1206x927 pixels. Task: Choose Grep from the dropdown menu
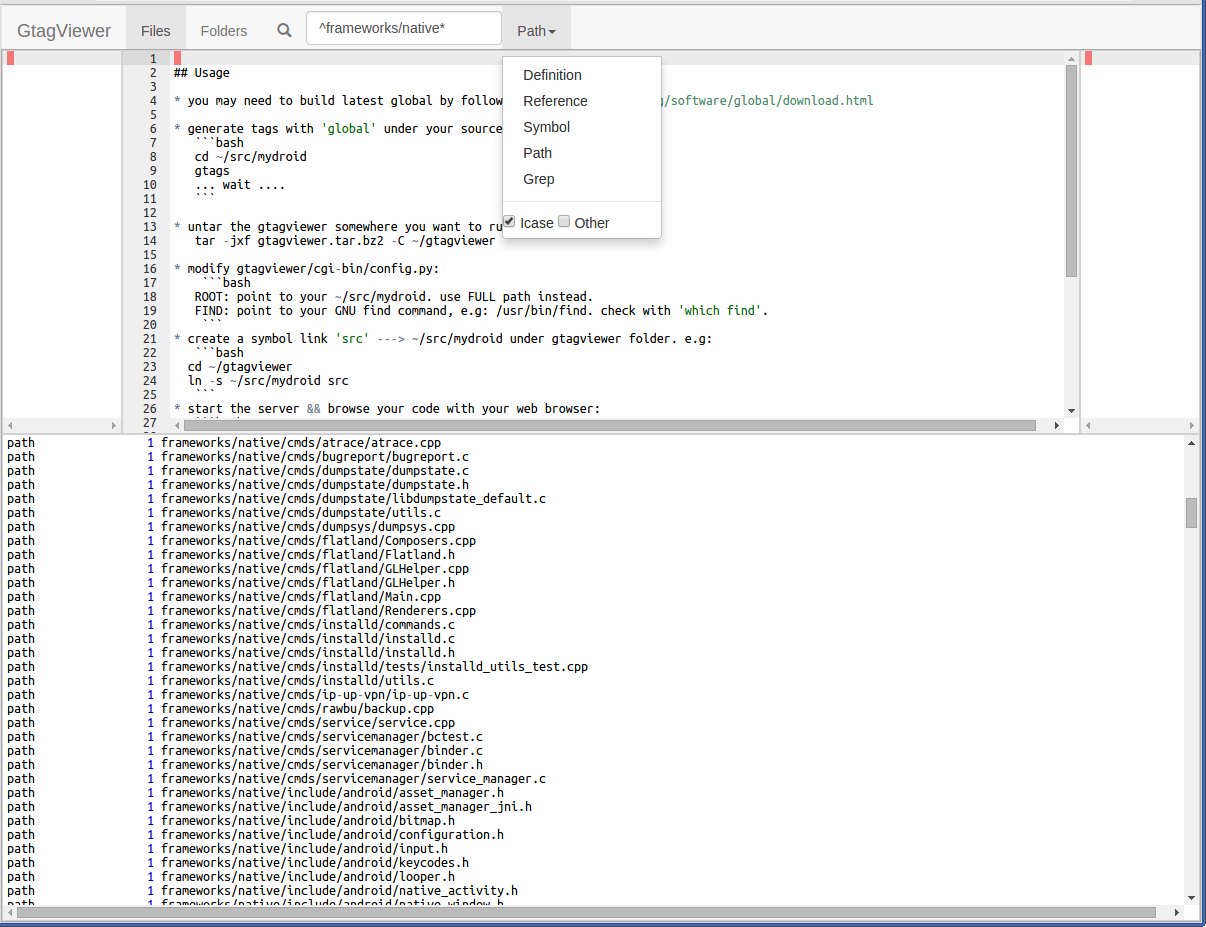[x=538, y=179]
